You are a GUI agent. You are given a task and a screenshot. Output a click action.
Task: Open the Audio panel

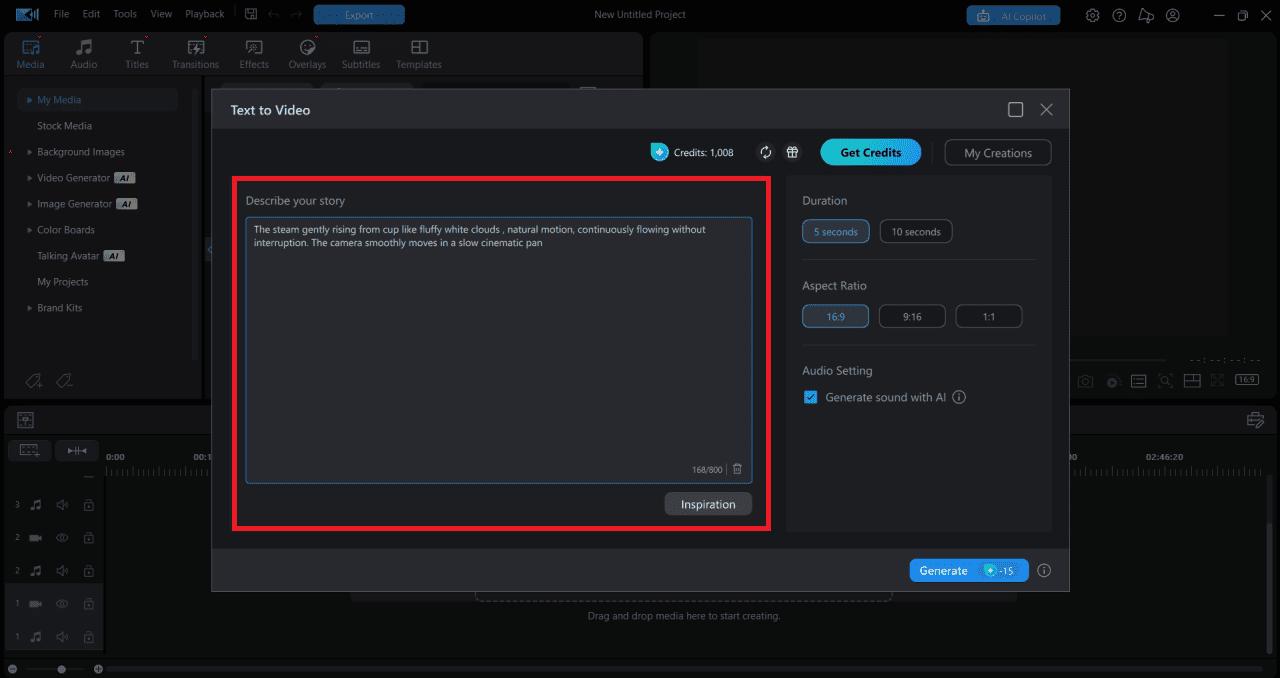pos(84,52)
